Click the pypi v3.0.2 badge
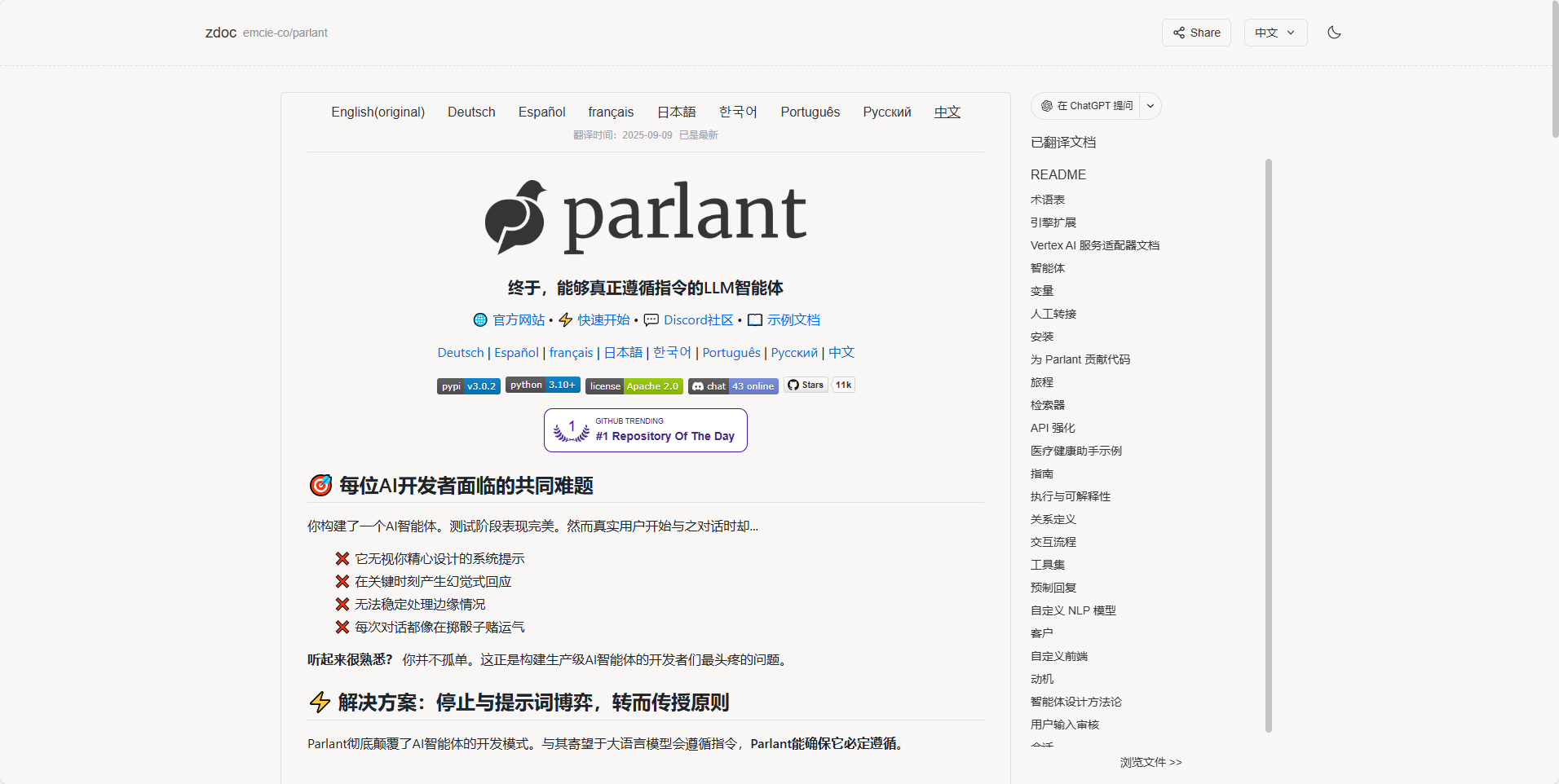This screenshot has width=1559, height=784. click(x=468, y=385)
